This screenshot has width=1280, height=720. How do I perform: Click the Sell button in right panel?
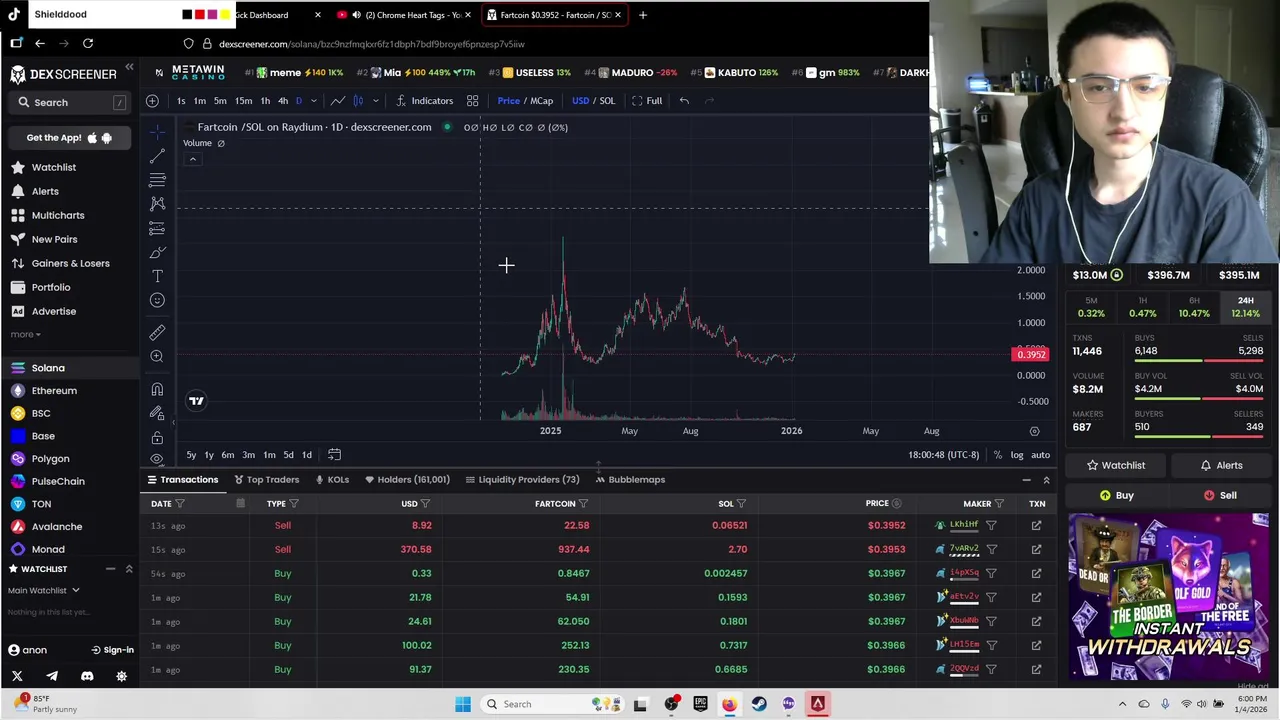1220,495
